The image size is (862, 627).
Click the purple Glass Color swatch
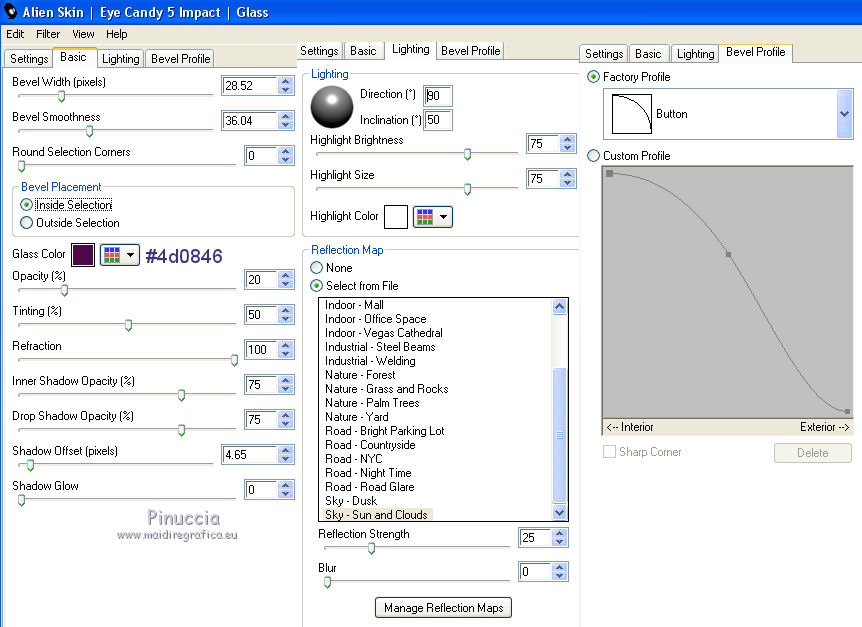tap(83, 255)
